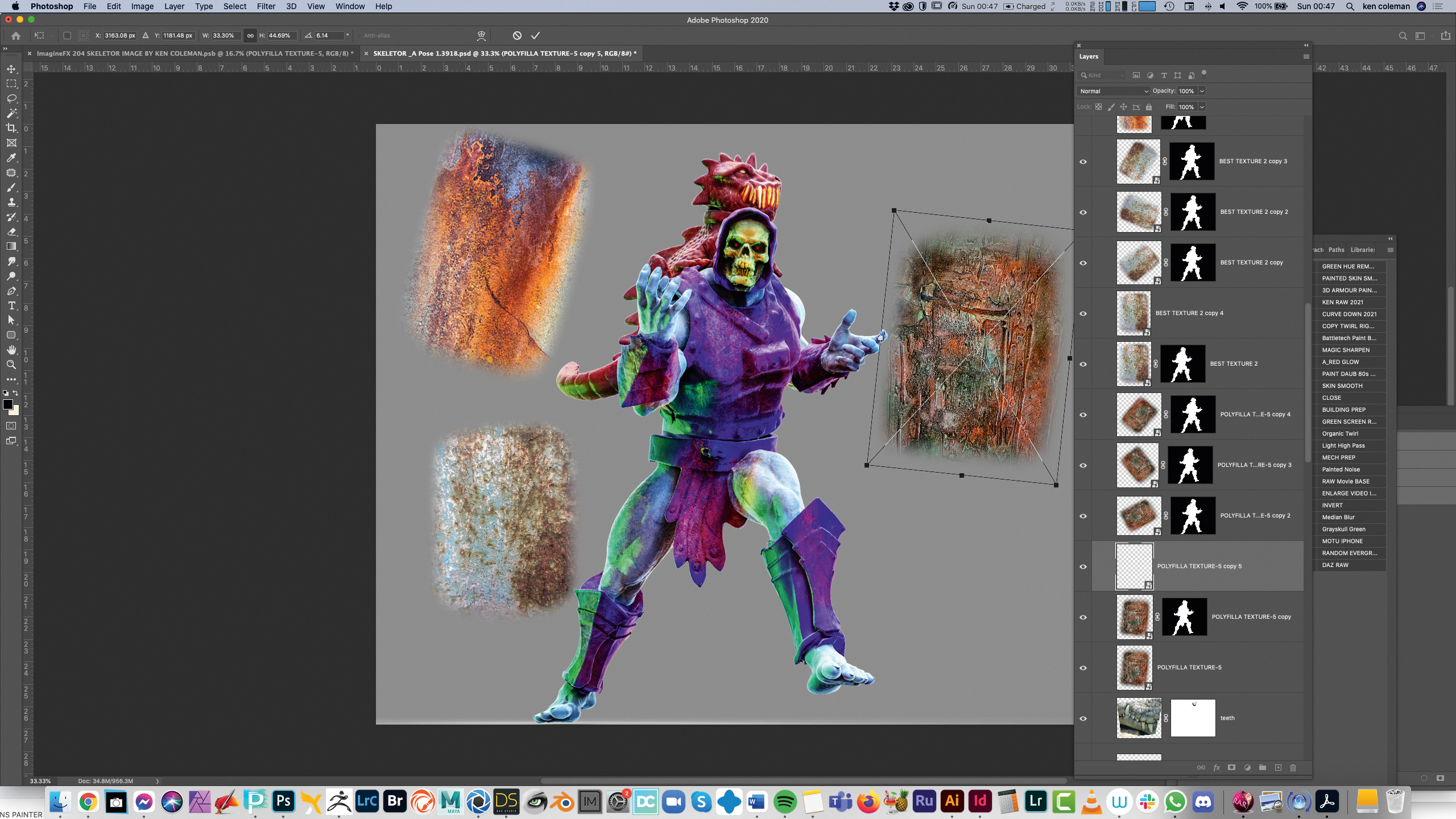Open the status bar info arrow
Screen dimensions: 1456x819
tap(158, 781)
